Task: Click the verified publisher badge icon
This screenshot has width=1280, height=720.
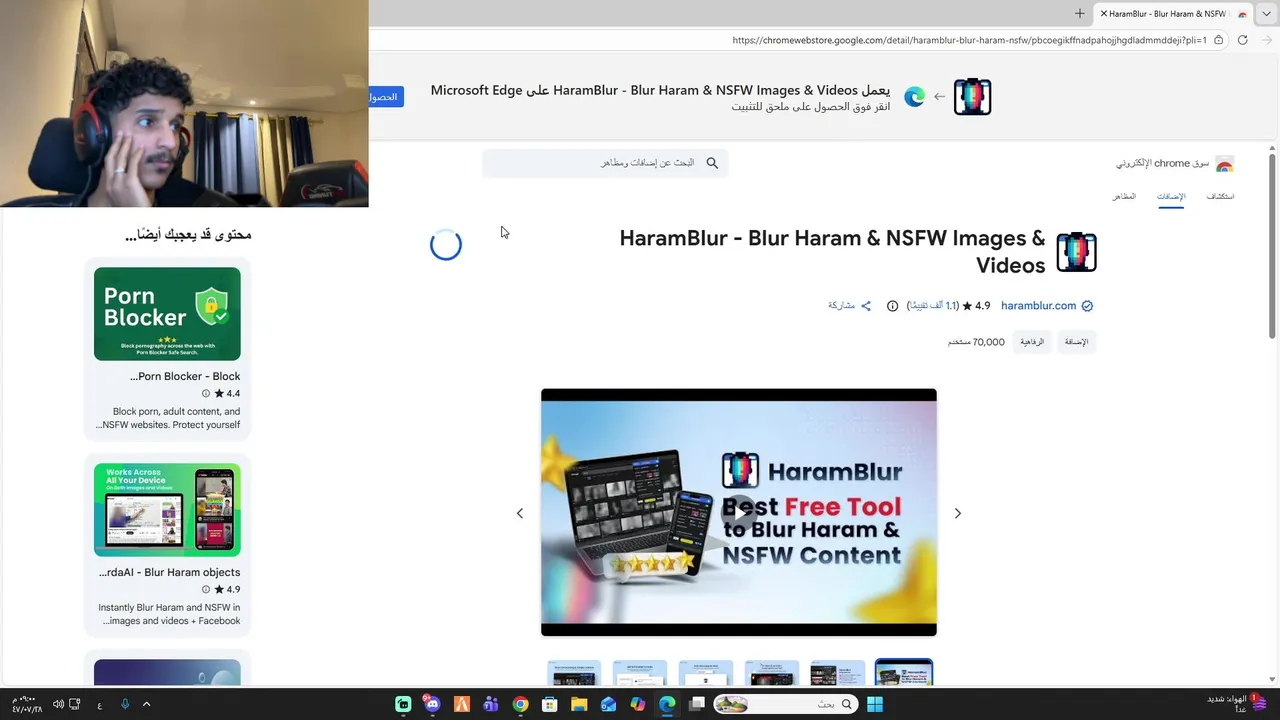Action: pos(1087,306)
